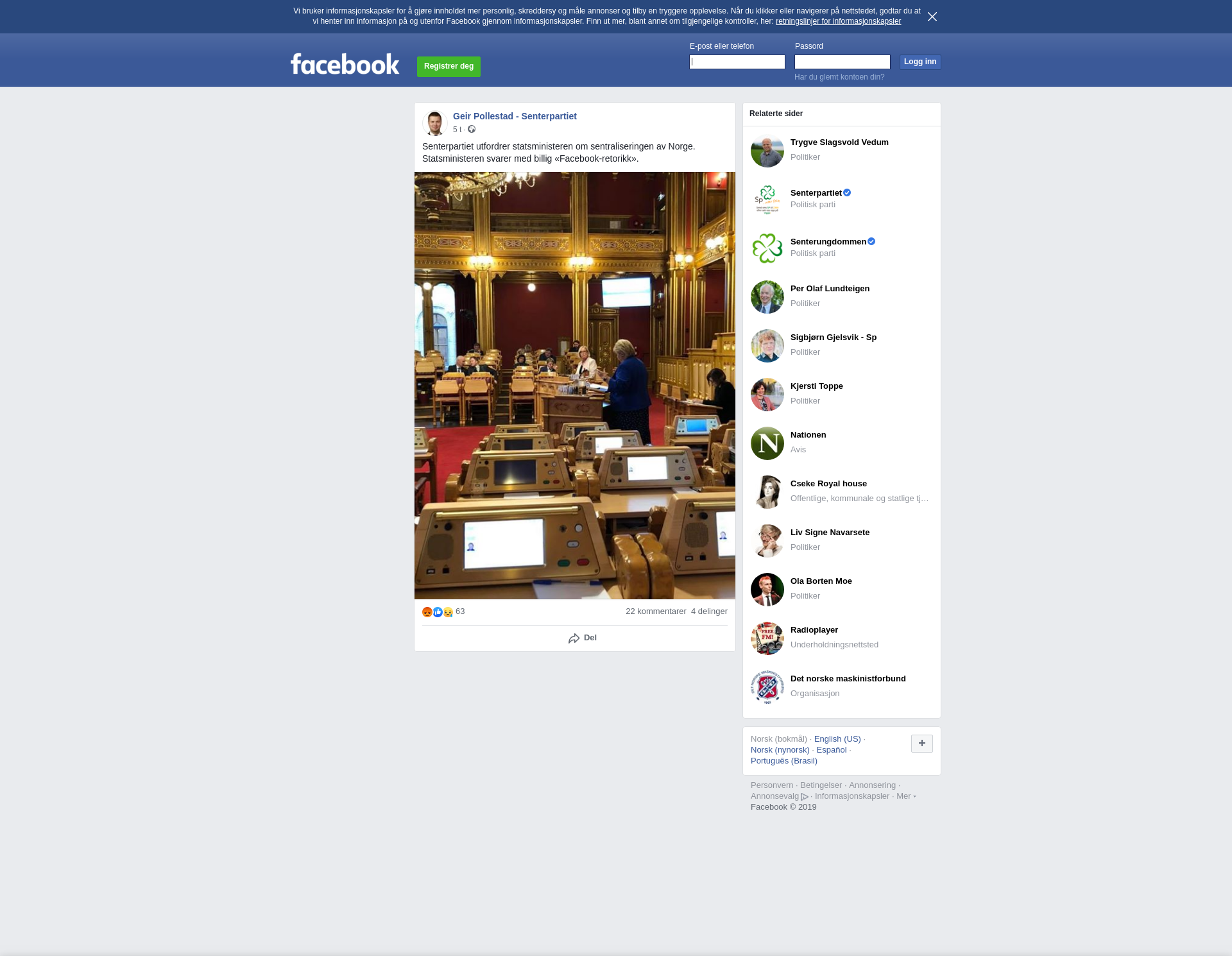This screenshot has width=1232, height=956.
Task: Switch language to English (US)
Action: 837,739
